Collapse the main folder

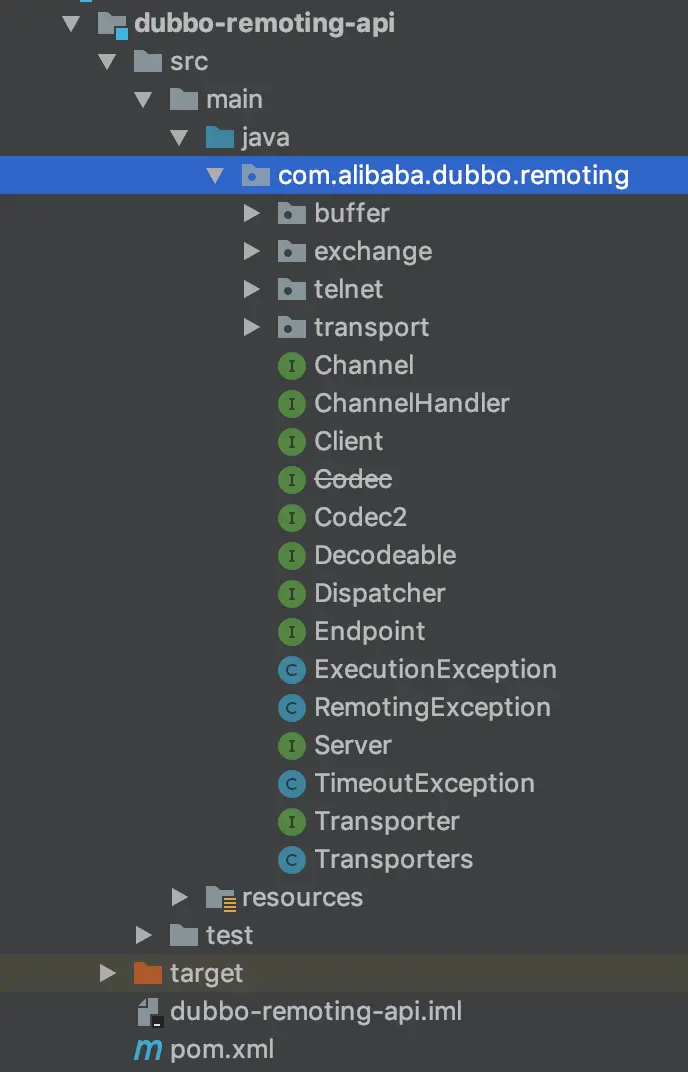143,99
